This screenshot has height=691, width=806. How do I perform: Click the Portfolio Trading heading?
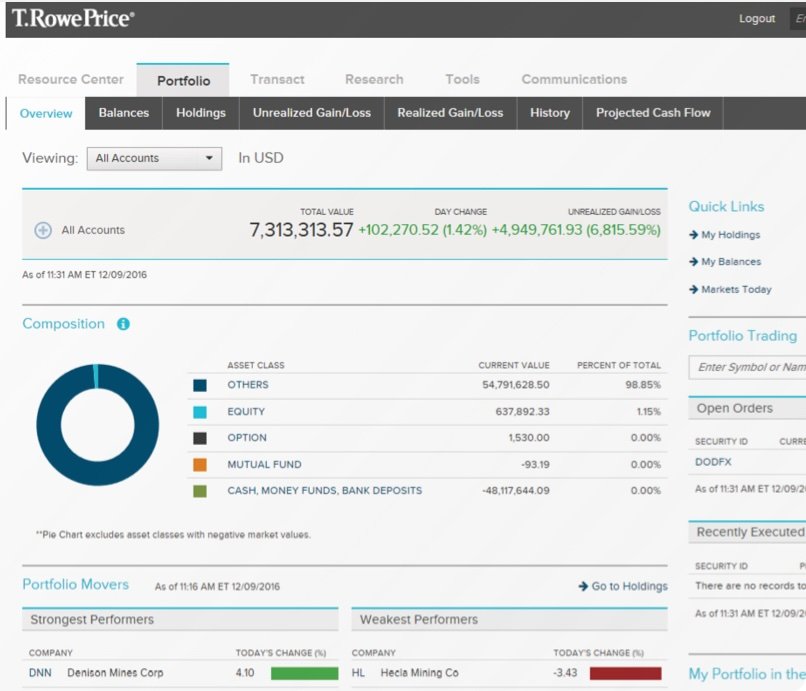click(x=743, y=336)
